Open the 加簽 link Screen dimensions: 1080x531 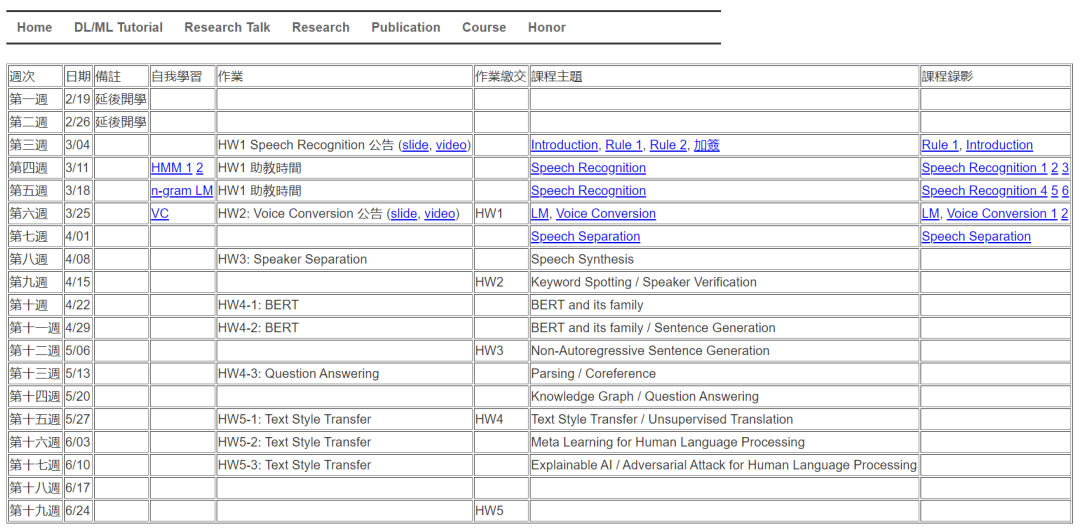pyautogui.click(x=707, y=145)
